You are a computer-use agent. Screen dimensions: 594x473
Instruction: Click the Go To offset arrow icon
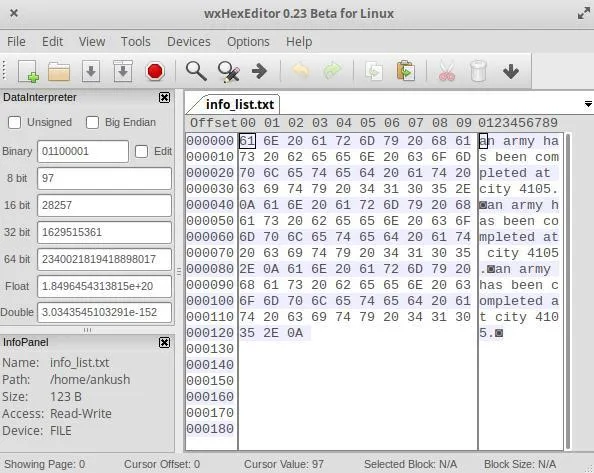pos(259,71)
